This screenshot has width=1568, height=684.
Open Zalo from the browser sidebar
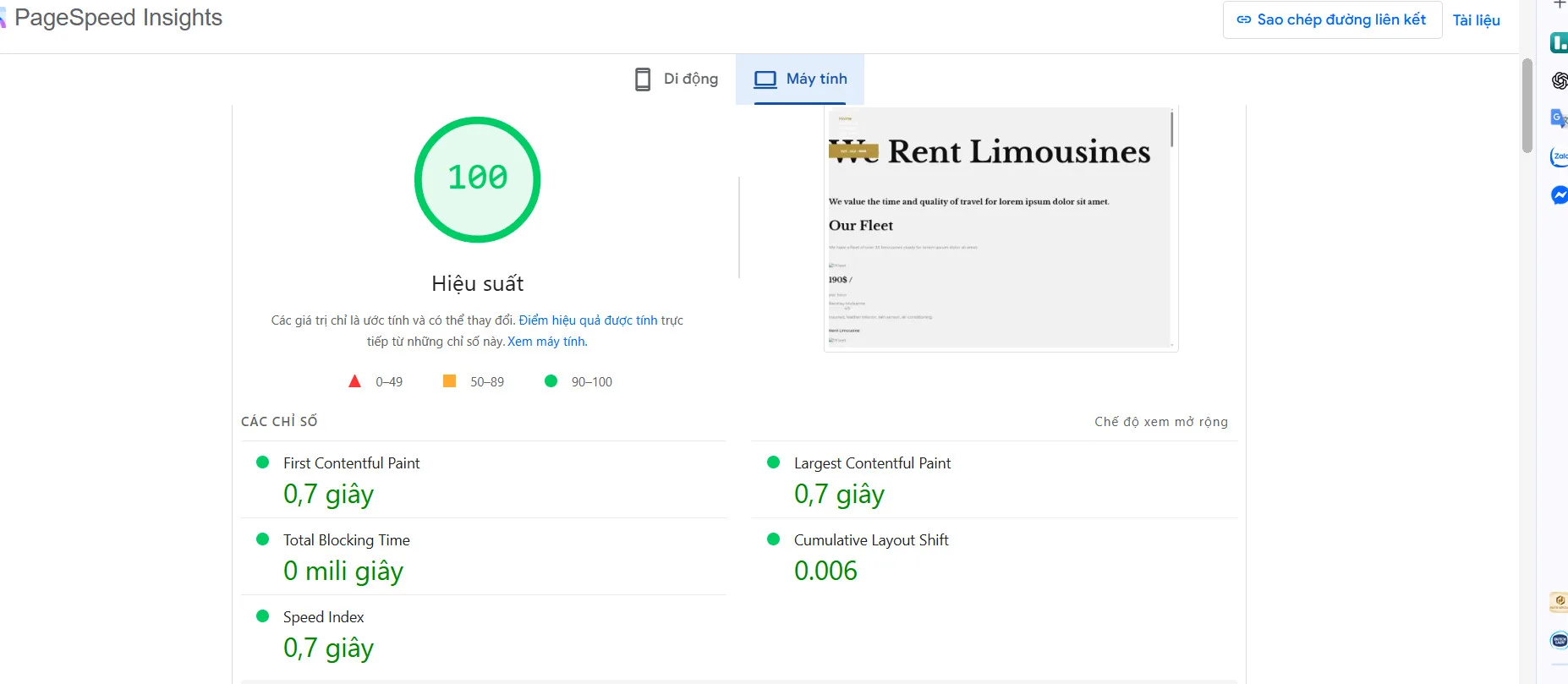1559,156
